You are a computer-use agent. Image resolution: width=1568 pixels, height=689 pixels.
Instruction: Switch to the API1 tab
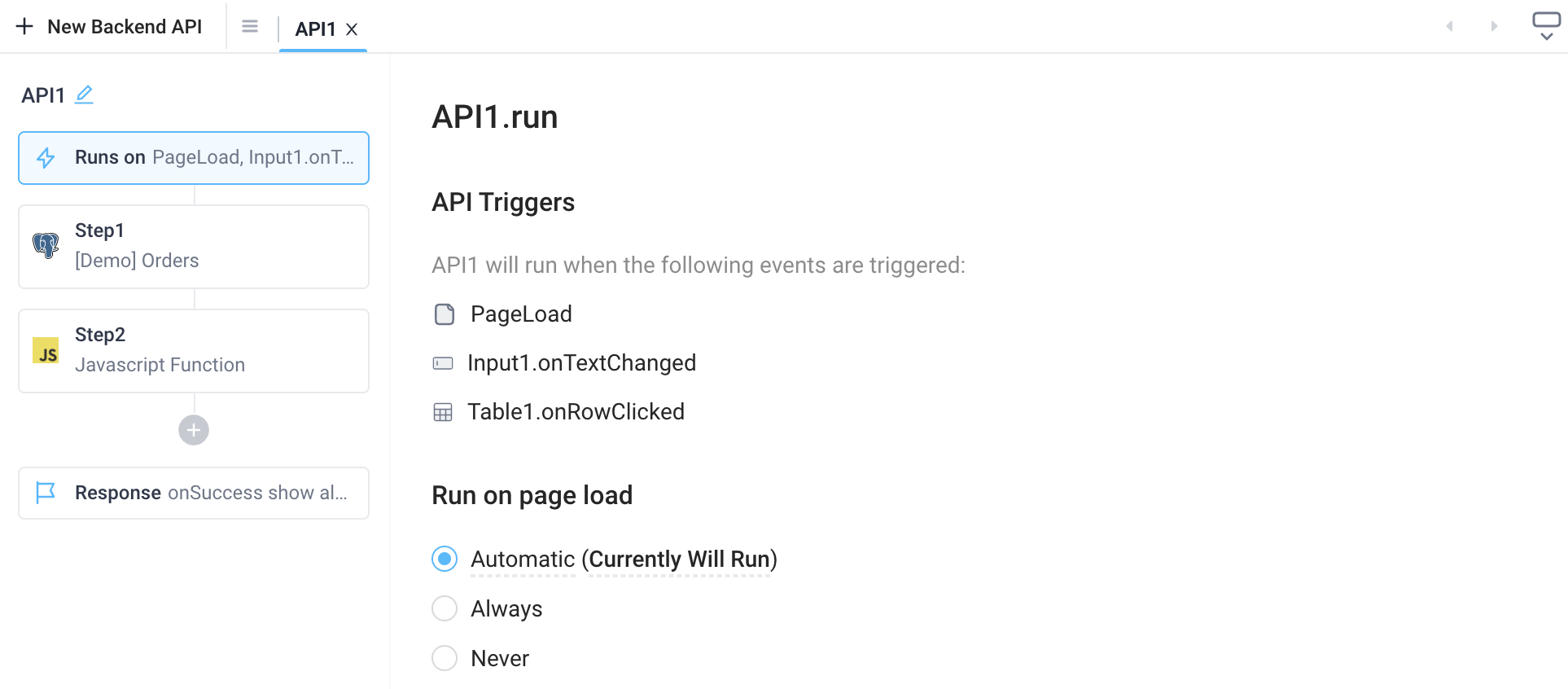pyautogui.click(x=316, y=29)
